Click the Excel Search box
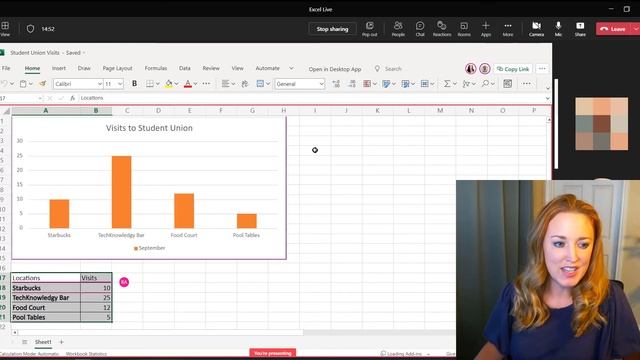The width and height of the screenshot is (640, 360). pyautogui.click(x=393, y=69)
